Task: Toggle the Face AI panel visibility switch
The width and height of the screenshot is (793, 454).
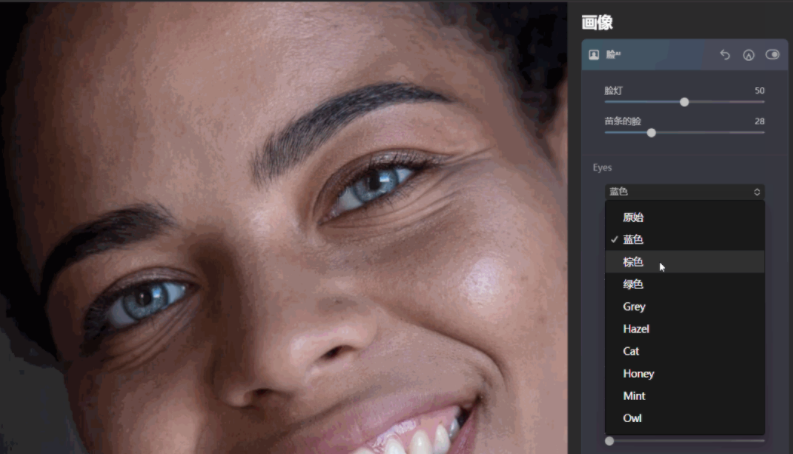Action: pyautogui.click(x=772, y=55)
